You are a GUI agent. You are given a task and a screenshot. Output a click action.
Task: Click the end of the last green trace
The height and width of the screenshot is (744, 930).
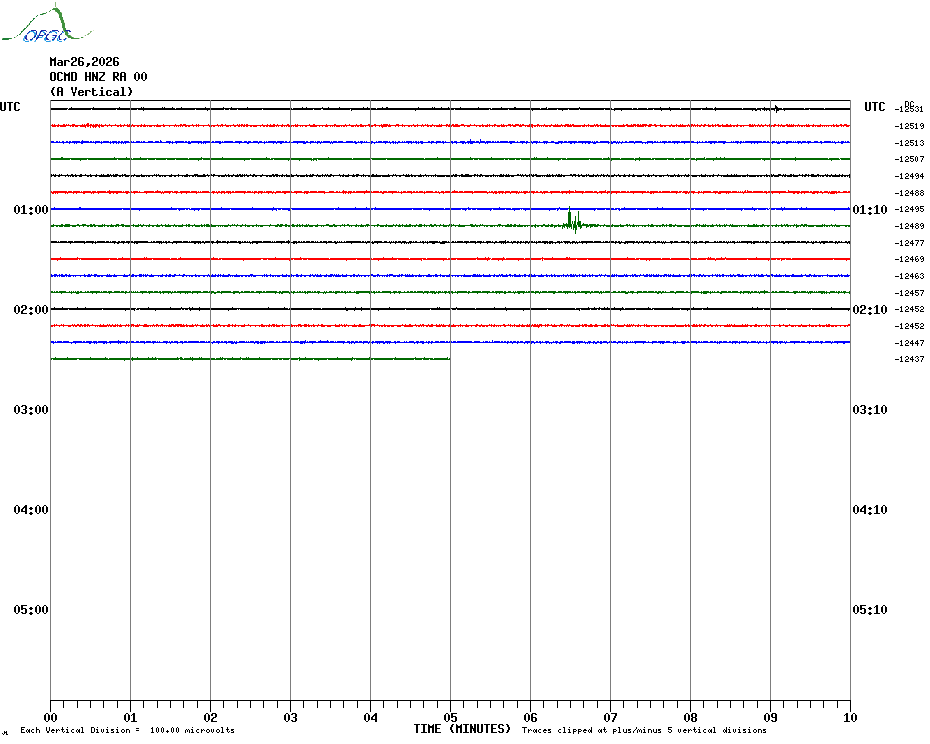click(448, 358)
